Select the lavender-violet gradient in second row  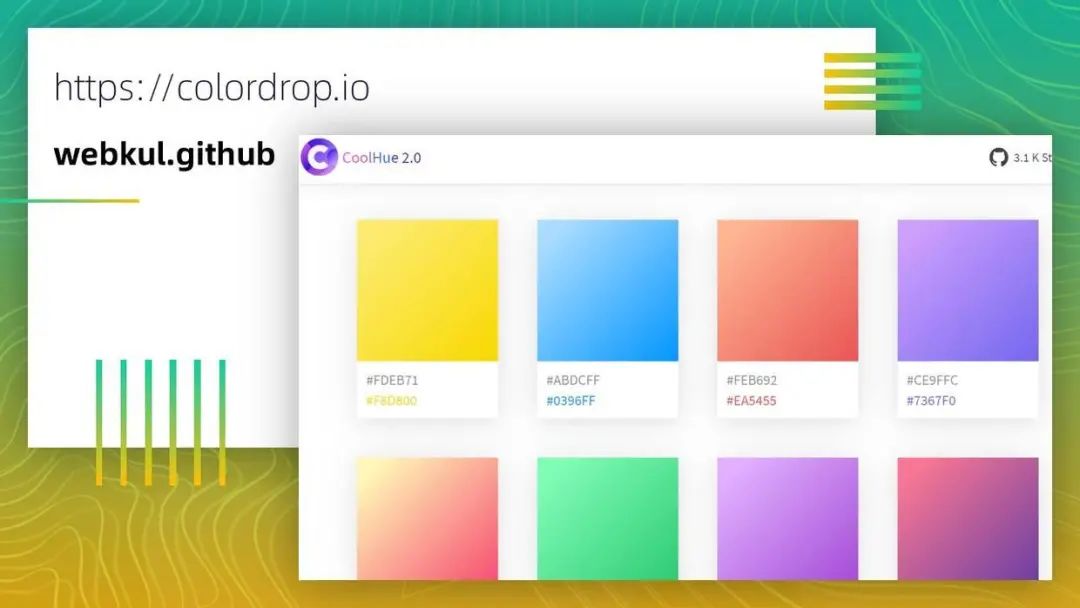pyautogui.click(x=787, y=518)
